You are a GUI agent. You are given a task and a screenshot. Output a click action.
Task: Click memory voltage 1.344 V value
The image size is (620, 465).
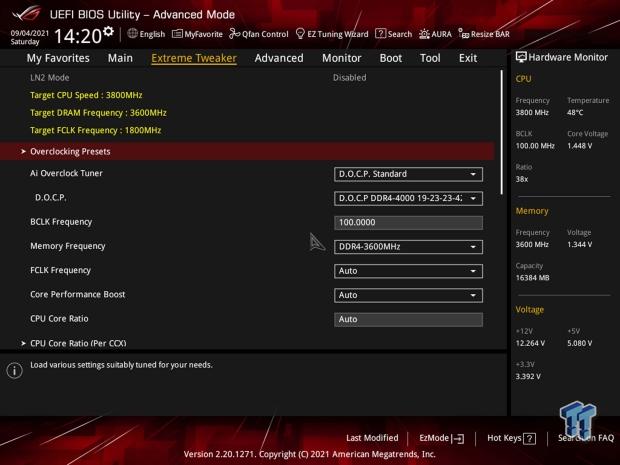pyautogui.click(x=580, y=245)
